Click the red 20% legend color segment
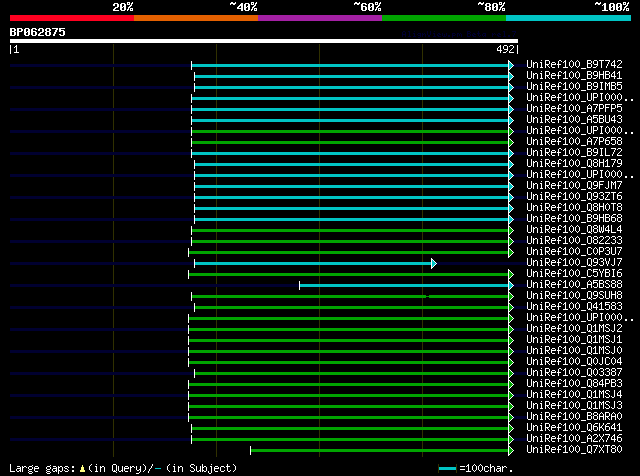 click(72, 18)
